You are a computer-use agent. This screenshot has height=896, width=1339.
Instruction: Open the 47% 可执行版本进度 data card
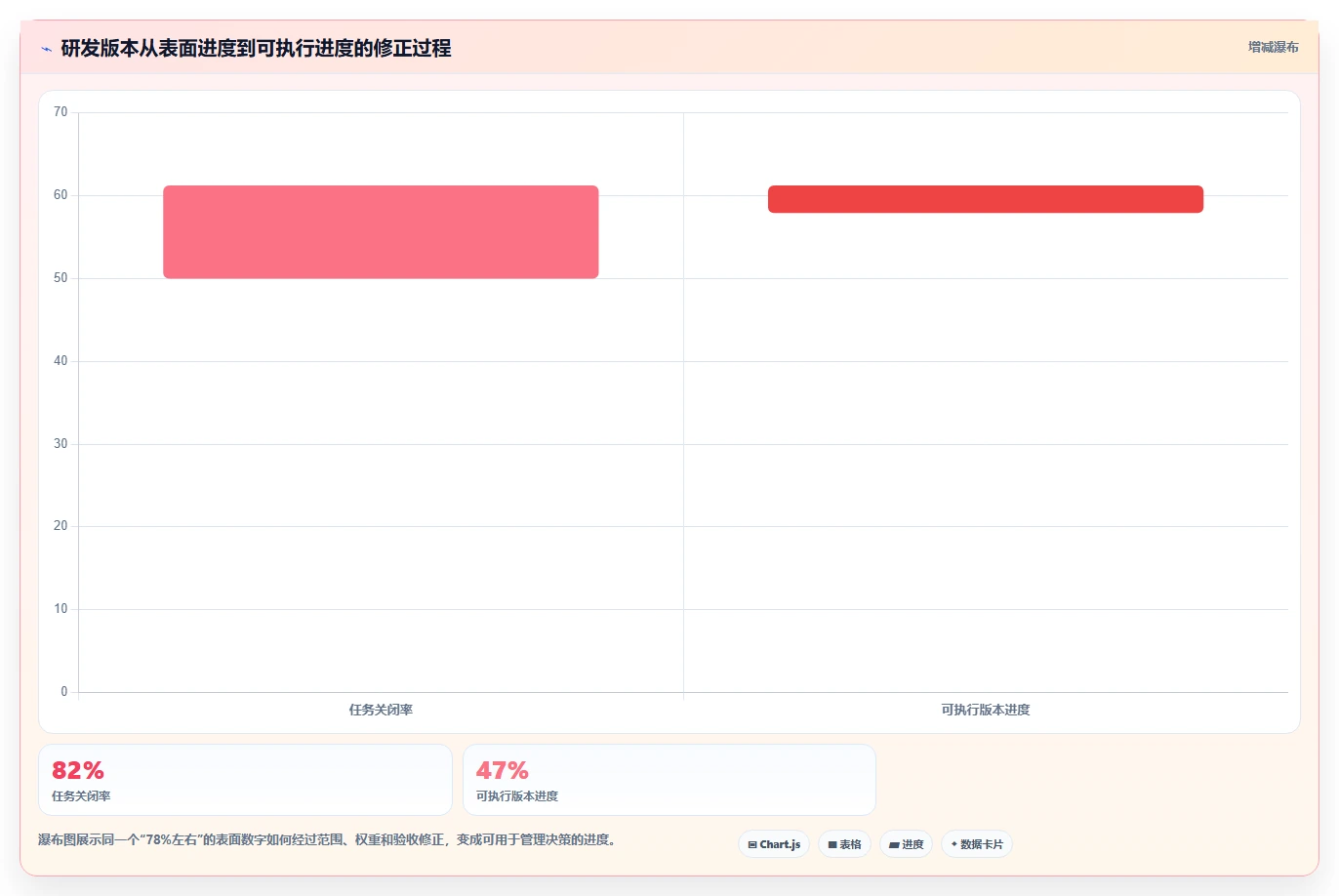point(669,780)
